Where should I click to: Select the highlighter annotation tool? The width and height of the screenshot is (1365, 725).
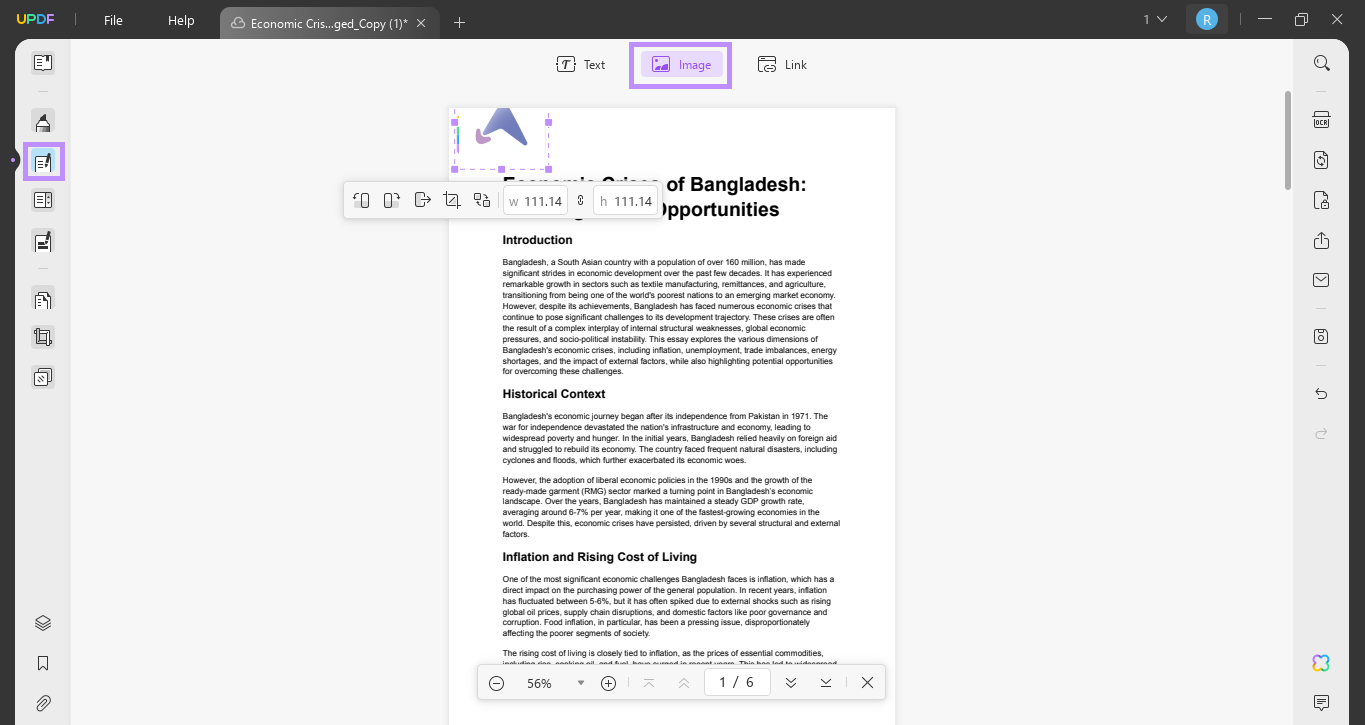tap(42, 121)
